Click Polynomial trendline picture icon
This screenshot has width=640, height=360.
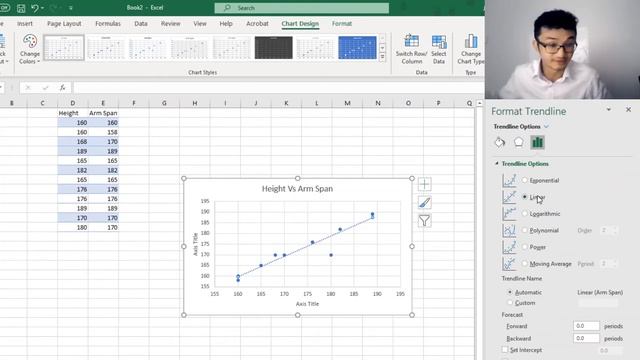pyautogui.click(x=509, y=231)
